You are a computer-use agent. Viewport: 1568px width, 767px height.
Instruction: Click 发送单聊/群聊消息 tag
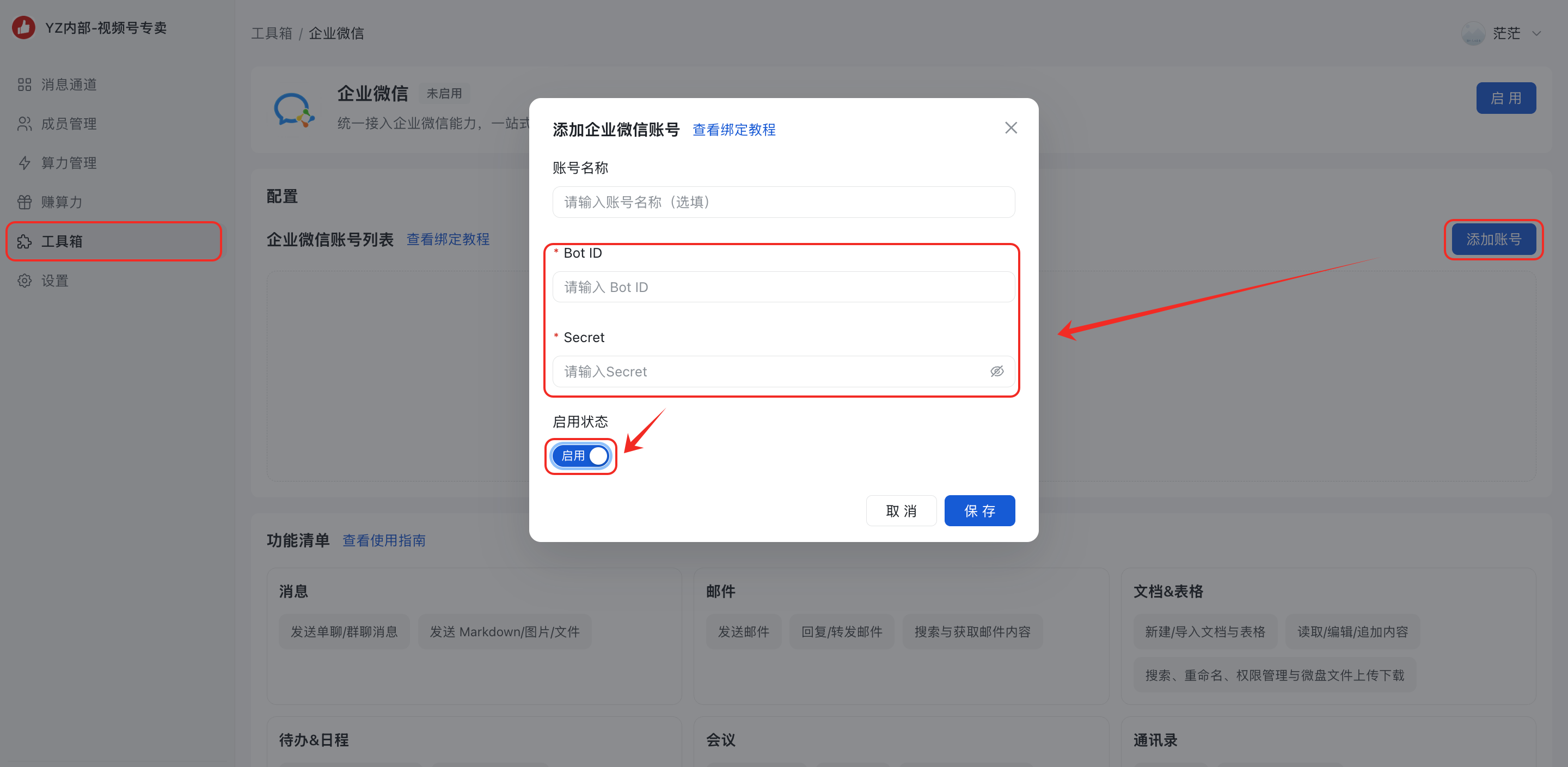[344, 632]
